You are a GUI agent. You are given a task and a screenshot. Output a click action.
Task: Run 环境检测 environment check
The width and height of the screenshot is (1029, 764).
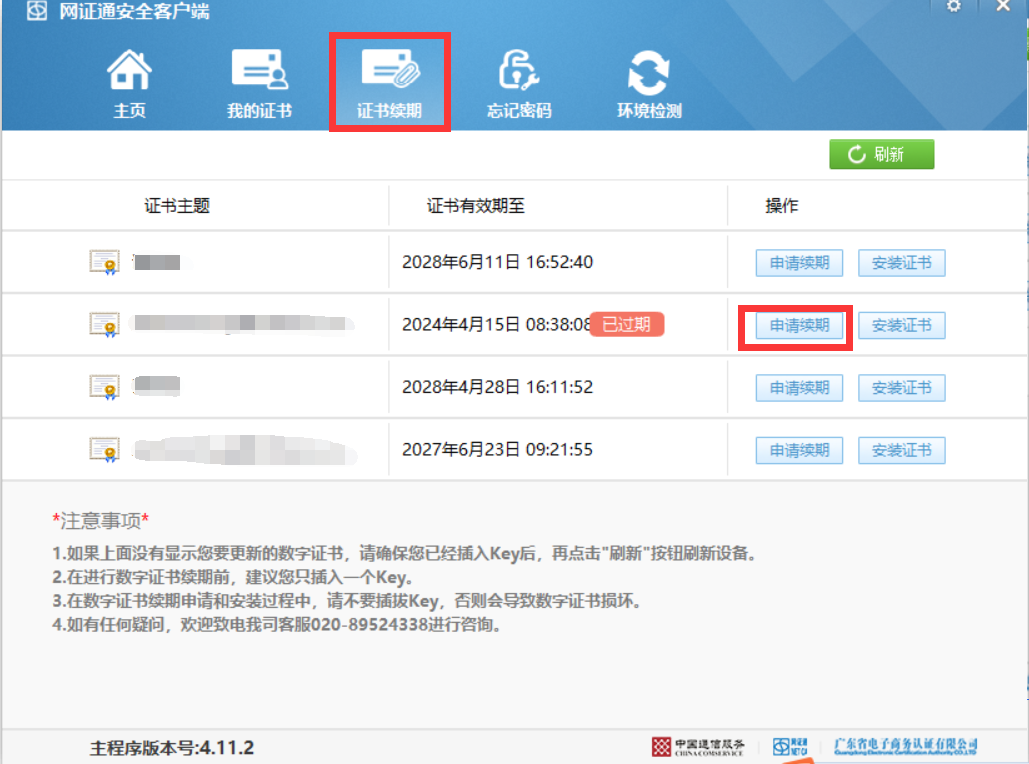tap(648, 84)
